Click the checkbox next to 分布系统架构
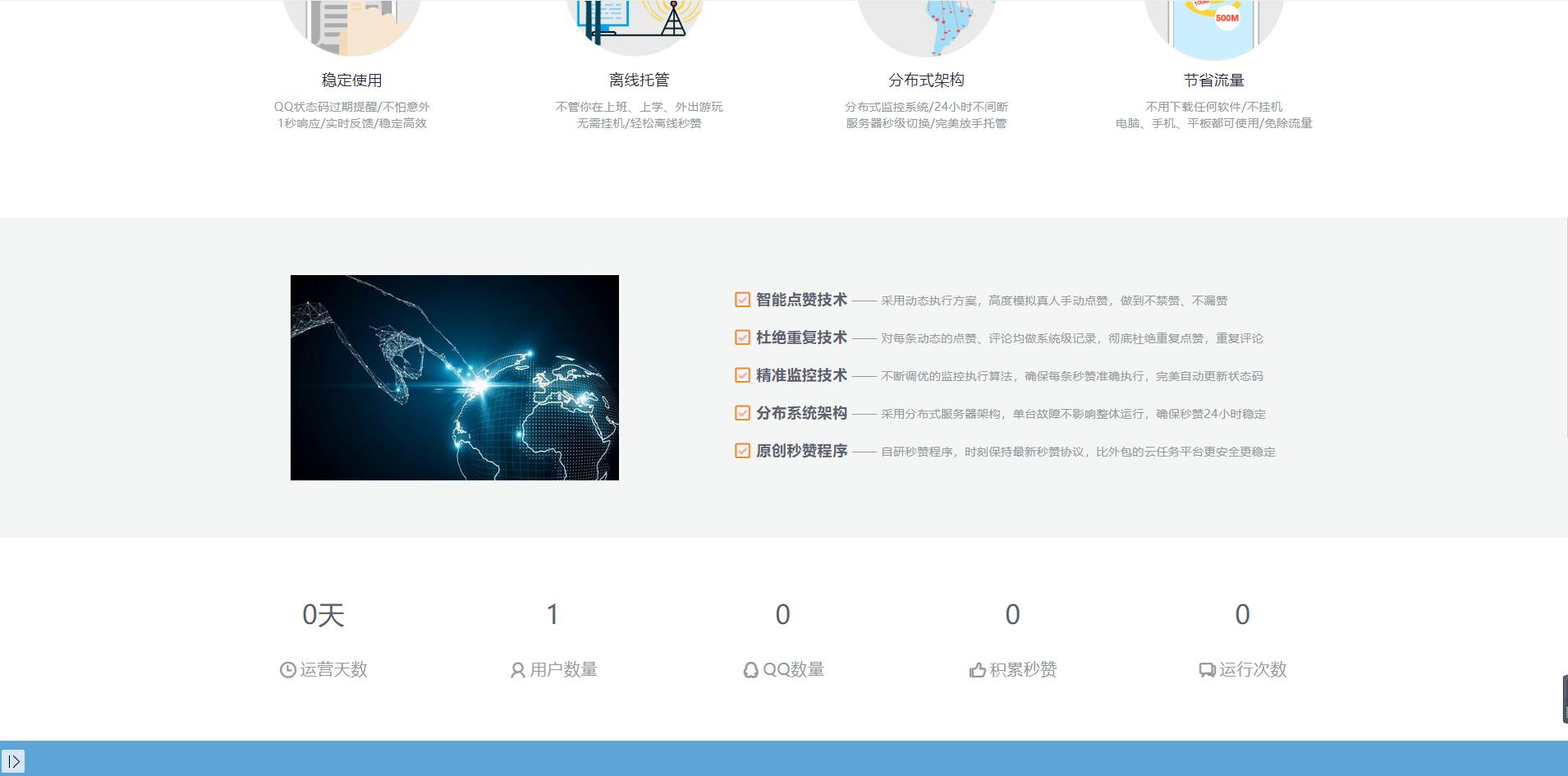Image resolution: width=1568 pixels, height=776 pixels. pyautogui.click(x=742, y=413)
